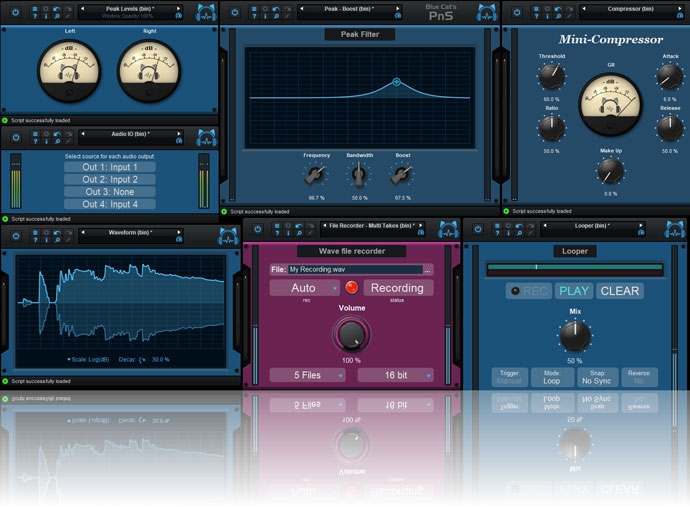Click the Looper position progress bar

tap(574, 268)
